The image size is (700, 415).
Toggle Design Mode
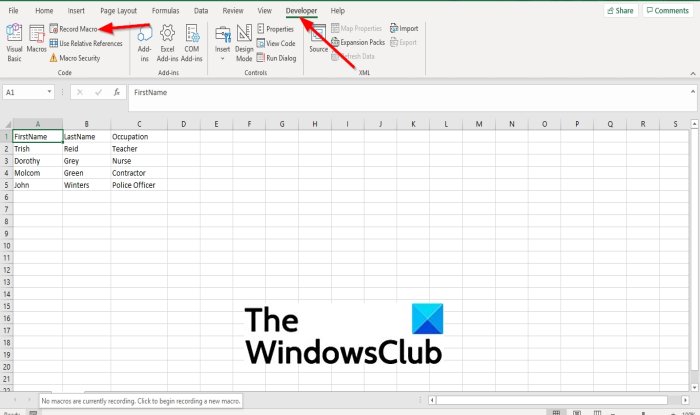[x=244, y=43]
